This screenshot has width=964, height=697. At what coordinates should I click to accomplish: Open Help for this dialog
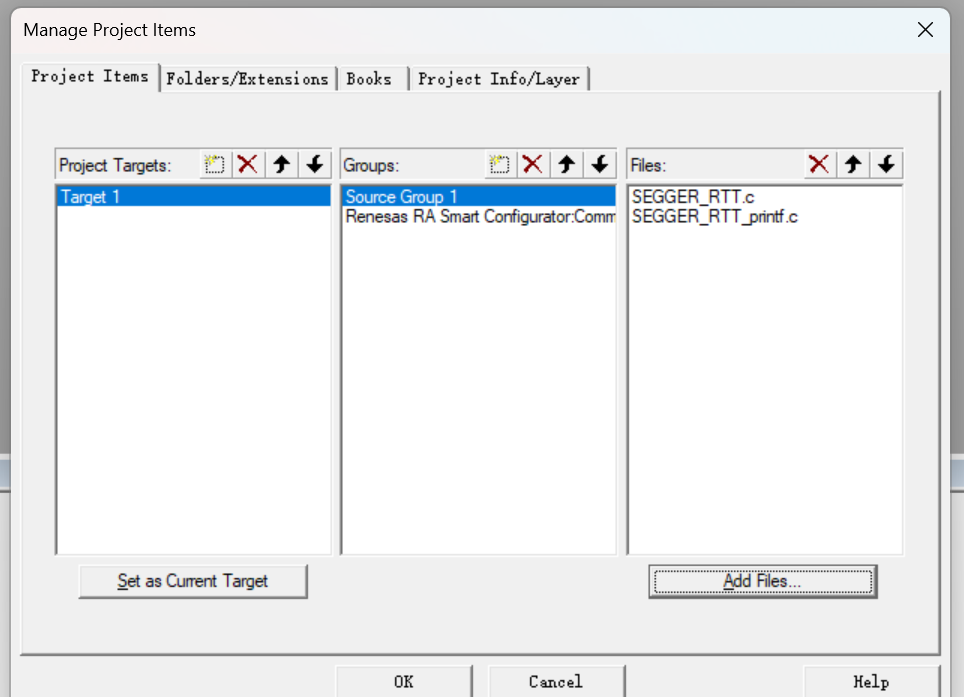pos(872,681)
